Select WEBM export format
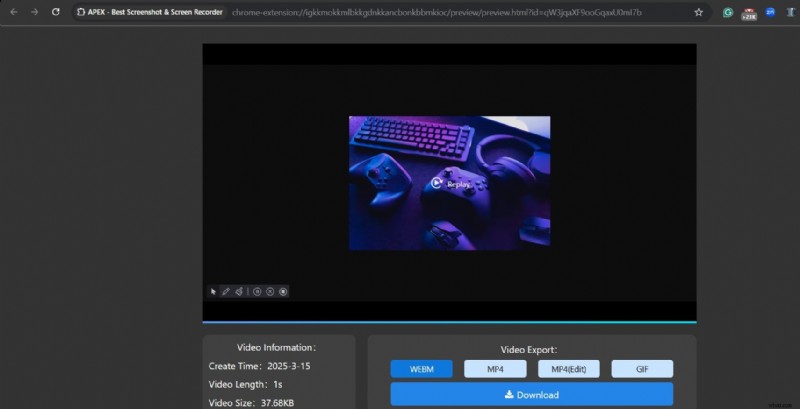Viewport: 800px width, 409px height. tap(421, 369)
